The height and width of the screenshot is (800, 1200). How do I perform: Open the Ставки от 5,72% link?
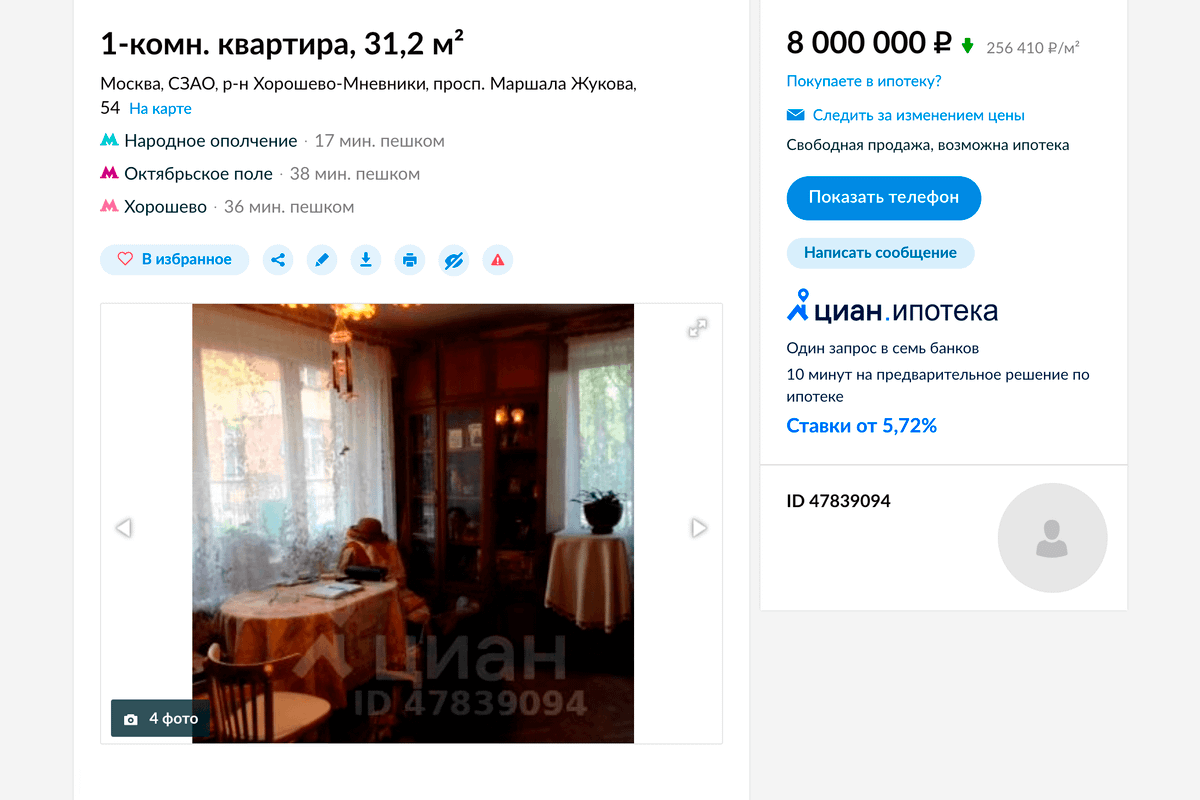coord(862,426)
